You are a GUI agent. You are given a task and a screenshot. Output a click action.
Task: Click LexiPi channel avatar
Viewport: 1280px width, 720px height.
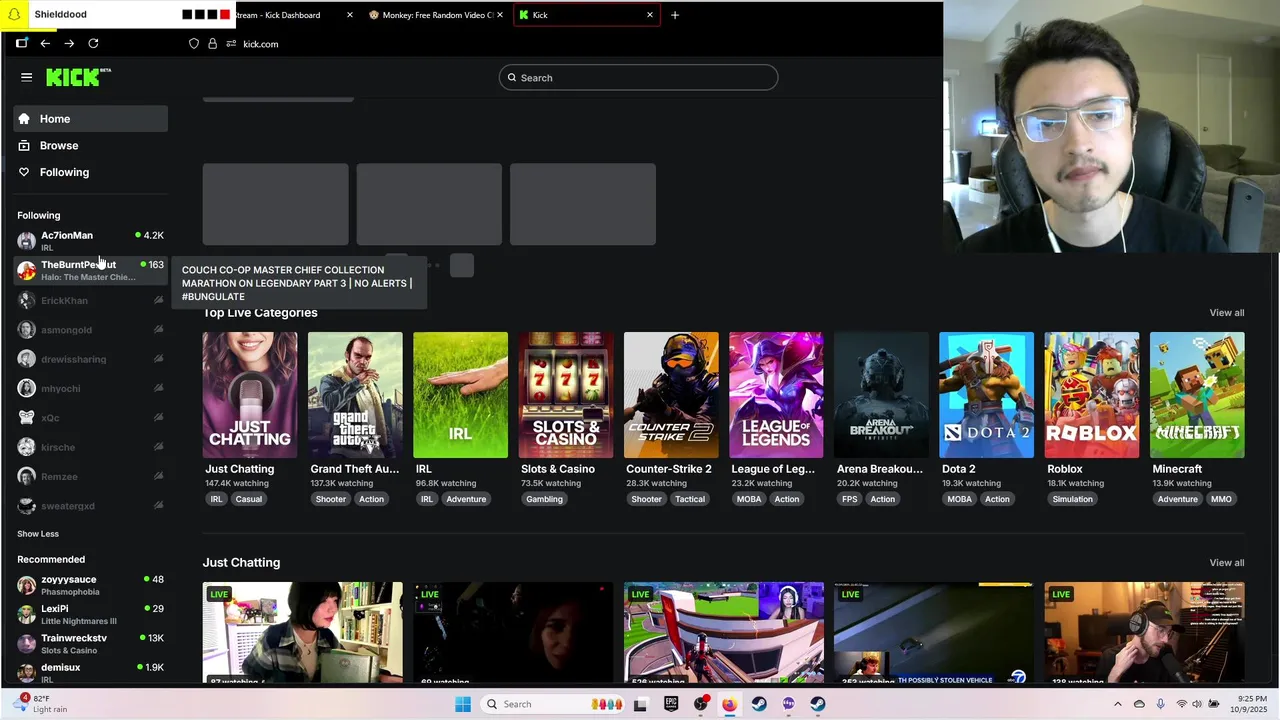coord(26,614)
